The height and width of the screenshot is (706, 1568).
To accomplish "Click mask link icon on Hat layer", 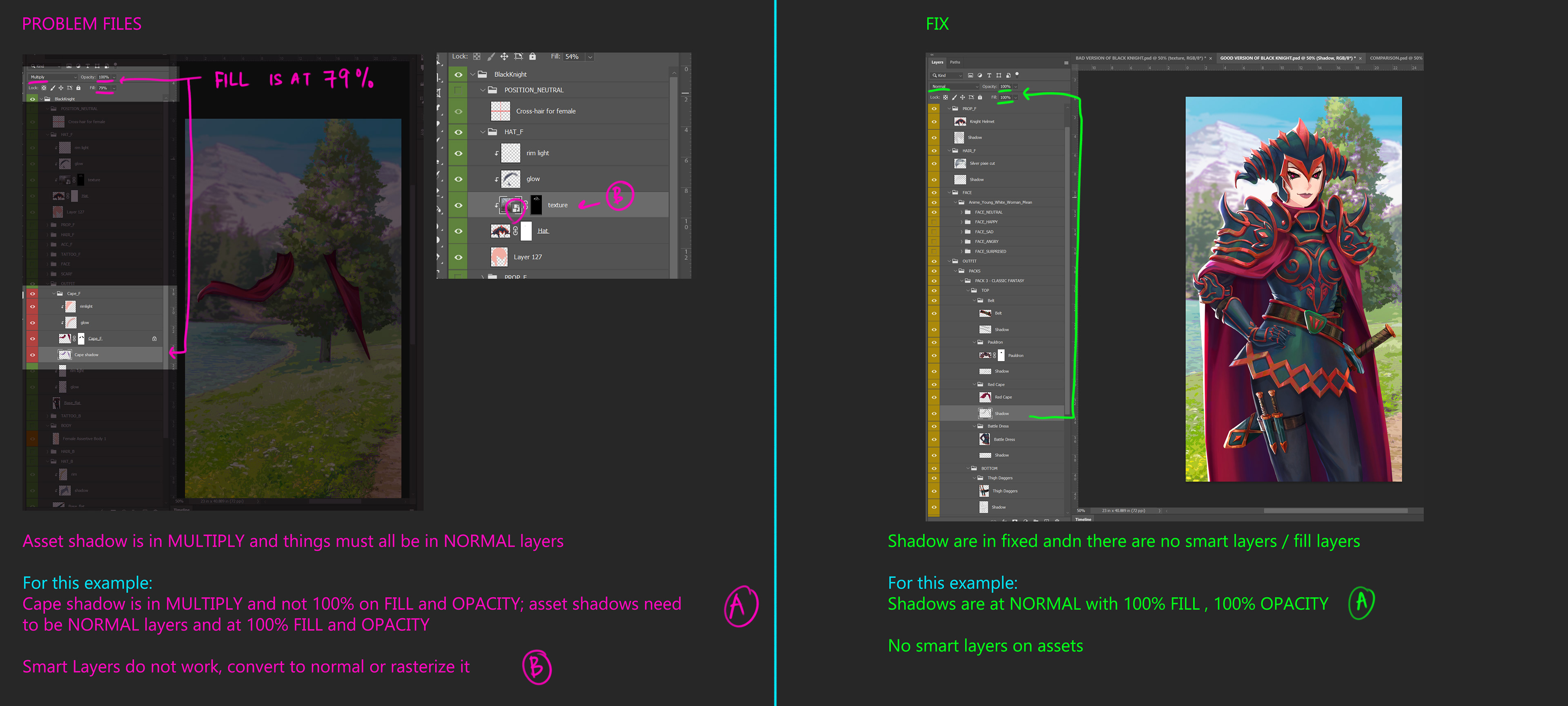I will point(516,231).
